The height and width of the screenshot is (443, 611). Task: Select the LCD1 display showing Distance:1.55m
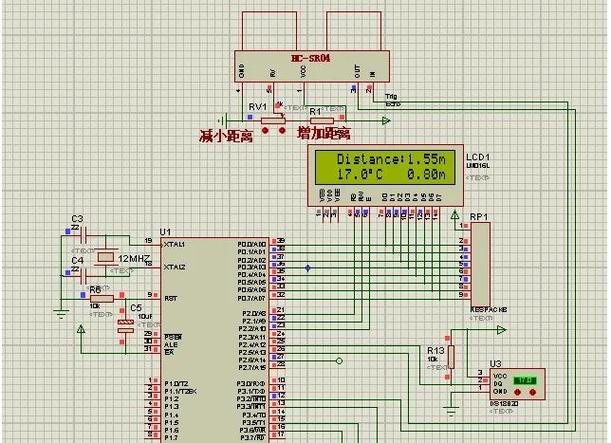tap(385, 175)
